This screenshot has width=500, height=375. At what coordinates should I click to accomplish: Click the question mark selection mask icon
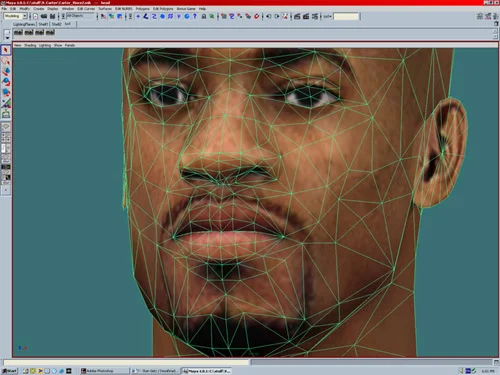coord(195,16)
